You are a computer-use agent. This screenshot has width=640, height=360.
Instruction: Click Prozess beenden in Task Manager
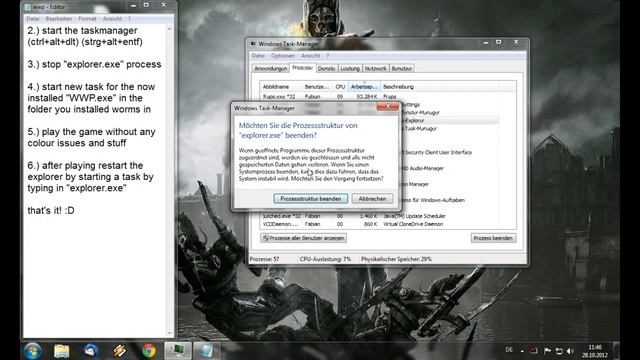[493, 238]
